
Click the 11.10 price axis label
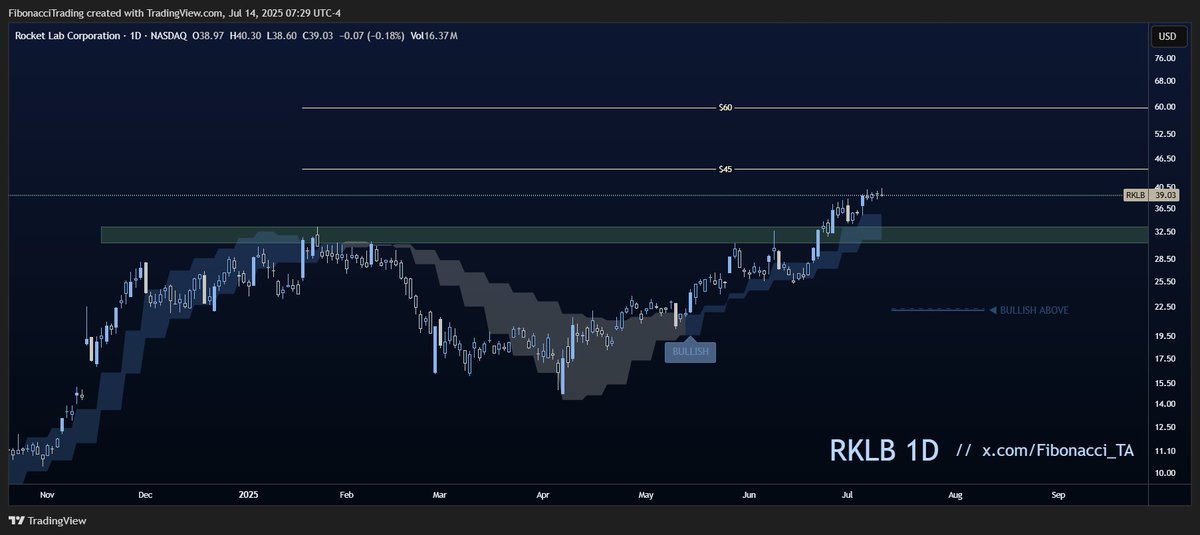pyautogui.click(x=1165, y=451)
